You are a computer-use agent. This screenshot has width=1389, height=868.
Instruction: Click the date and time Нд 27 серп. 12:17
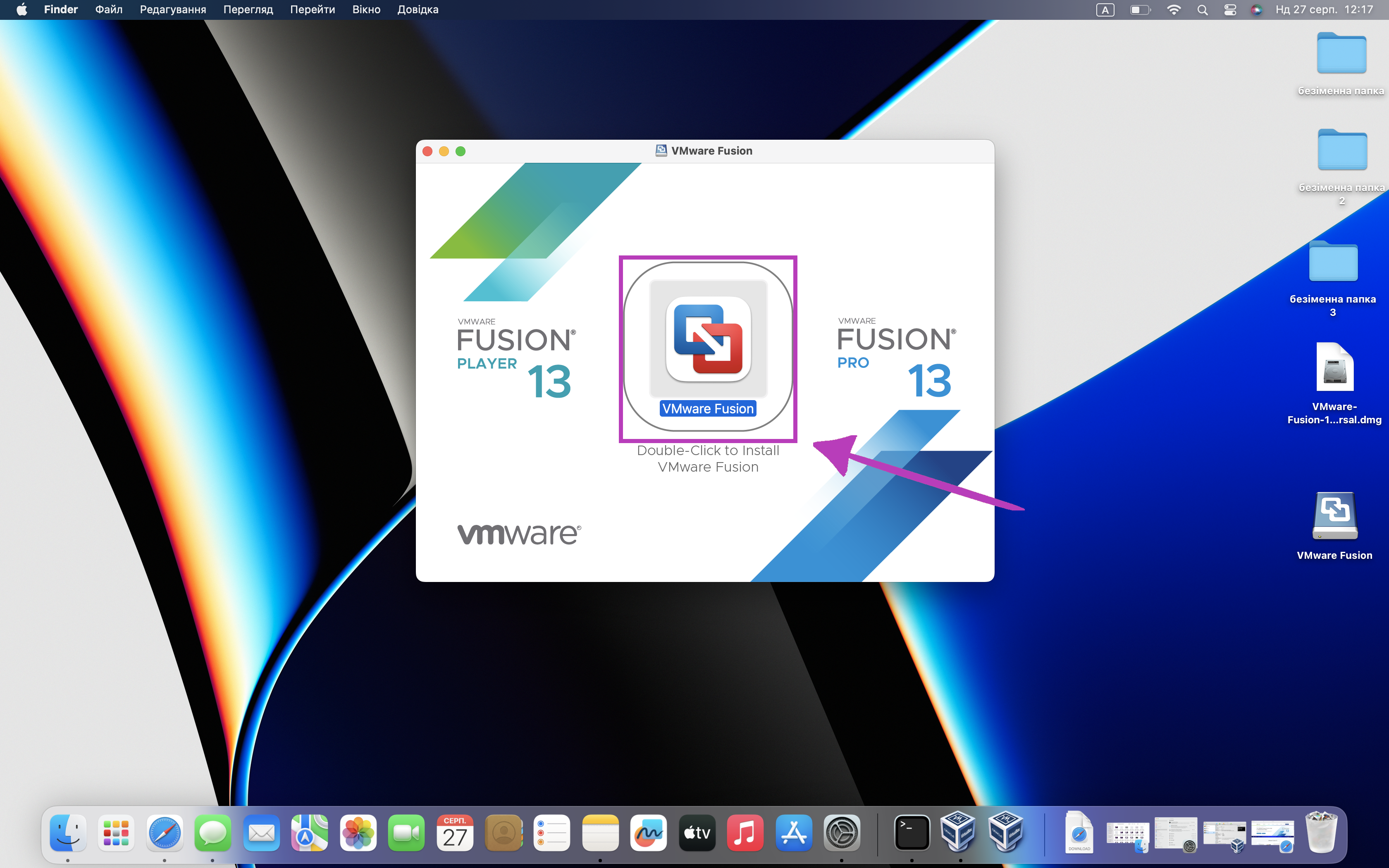(x=1324, y=10)
